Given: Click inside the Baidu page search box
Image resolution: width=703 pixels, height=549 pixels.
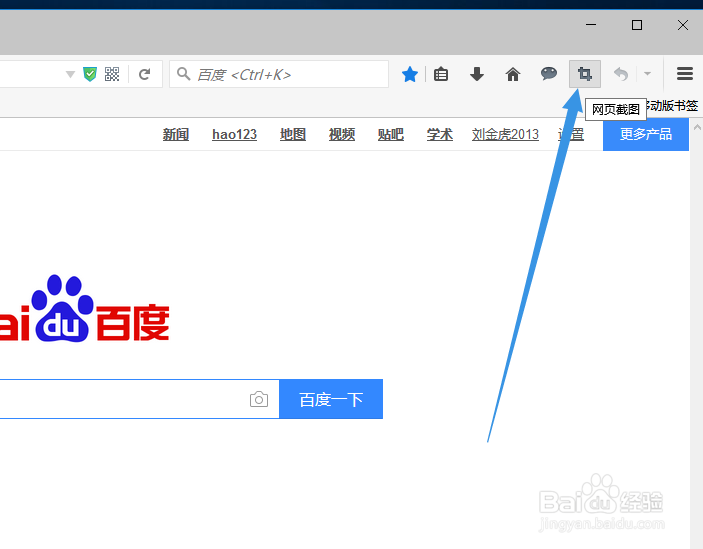Looking at the screenshot, I should [x=139, y=399].
